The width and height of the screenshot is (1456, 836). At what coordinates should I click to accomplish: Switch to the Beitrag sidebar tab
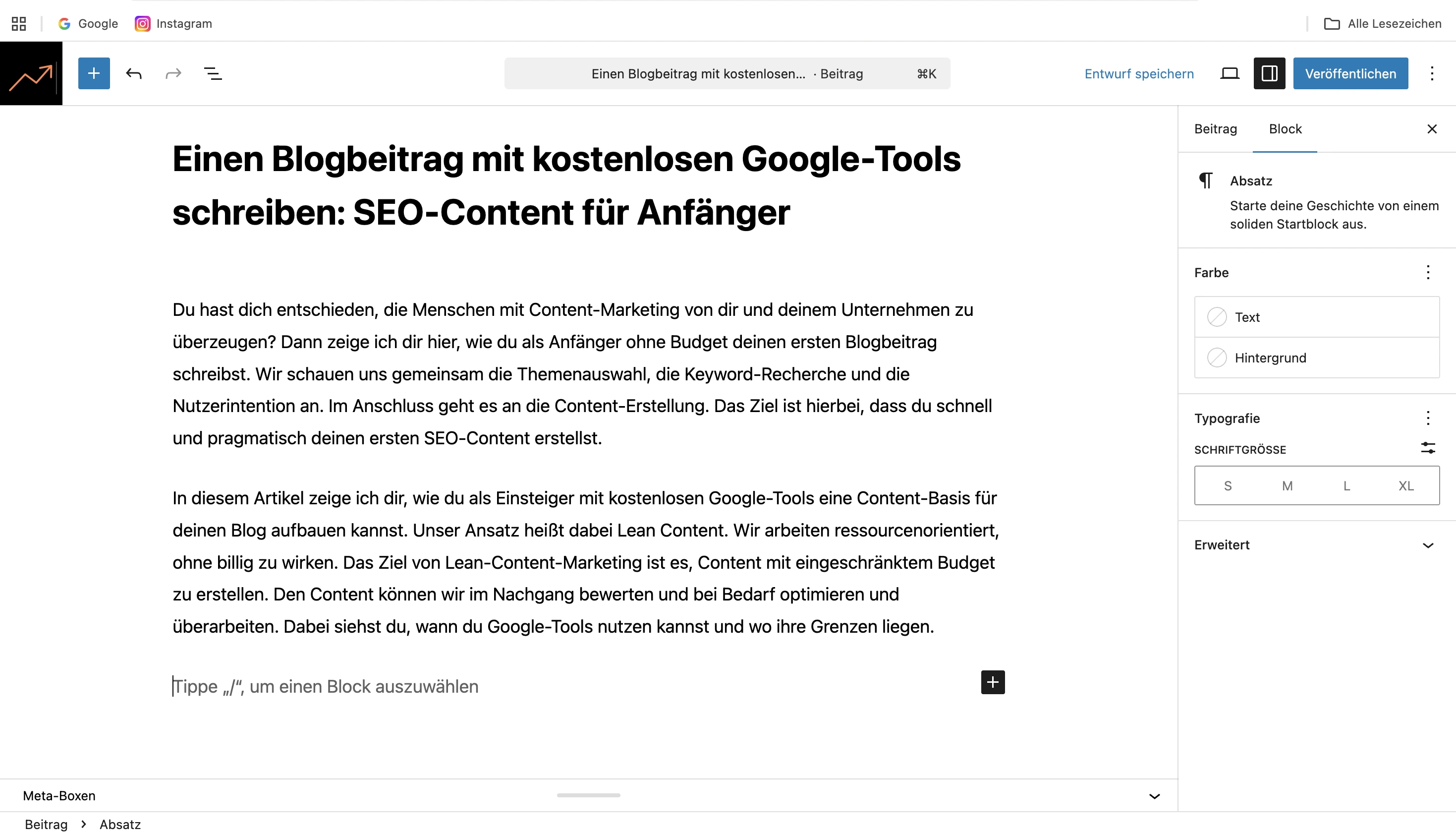[x=1215, y=128]
